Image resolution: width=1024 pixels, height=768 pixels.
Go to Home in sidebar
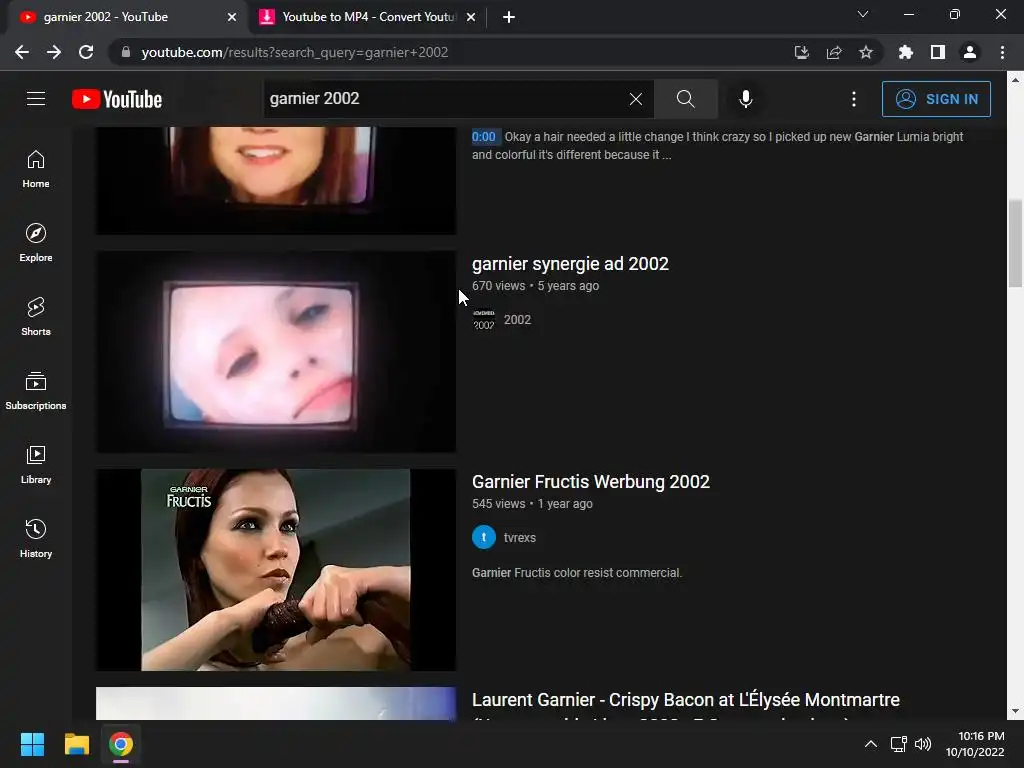click(36, 168)
